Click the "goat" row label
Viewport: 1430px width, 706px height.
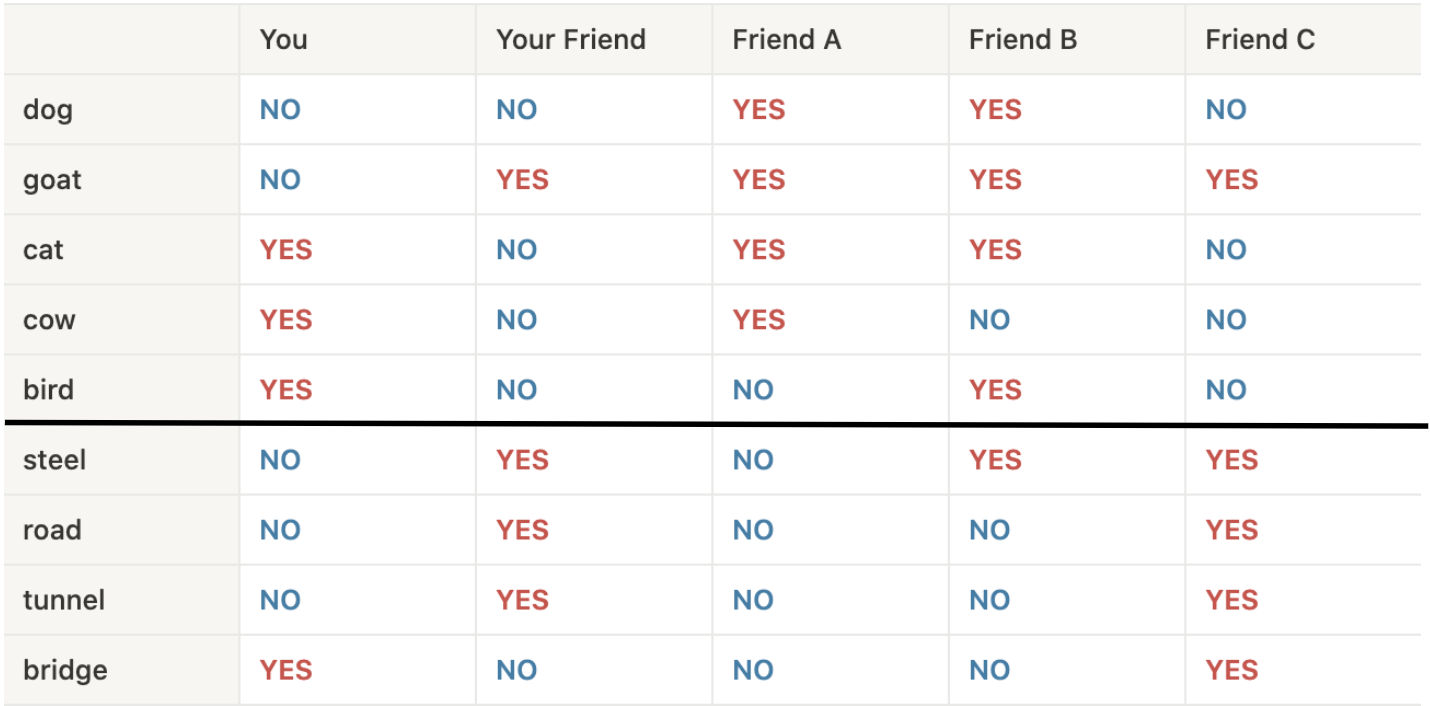pos(52,180)
